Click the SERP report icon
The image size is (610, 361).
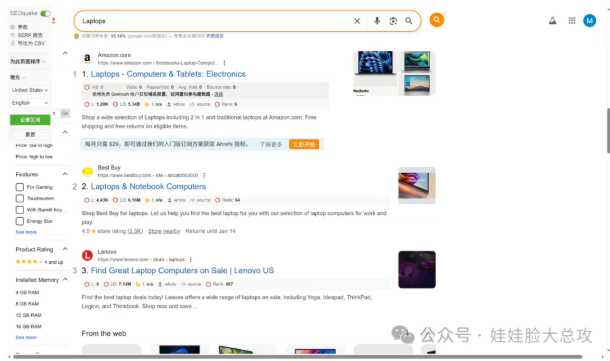click(x=12, y=35)
